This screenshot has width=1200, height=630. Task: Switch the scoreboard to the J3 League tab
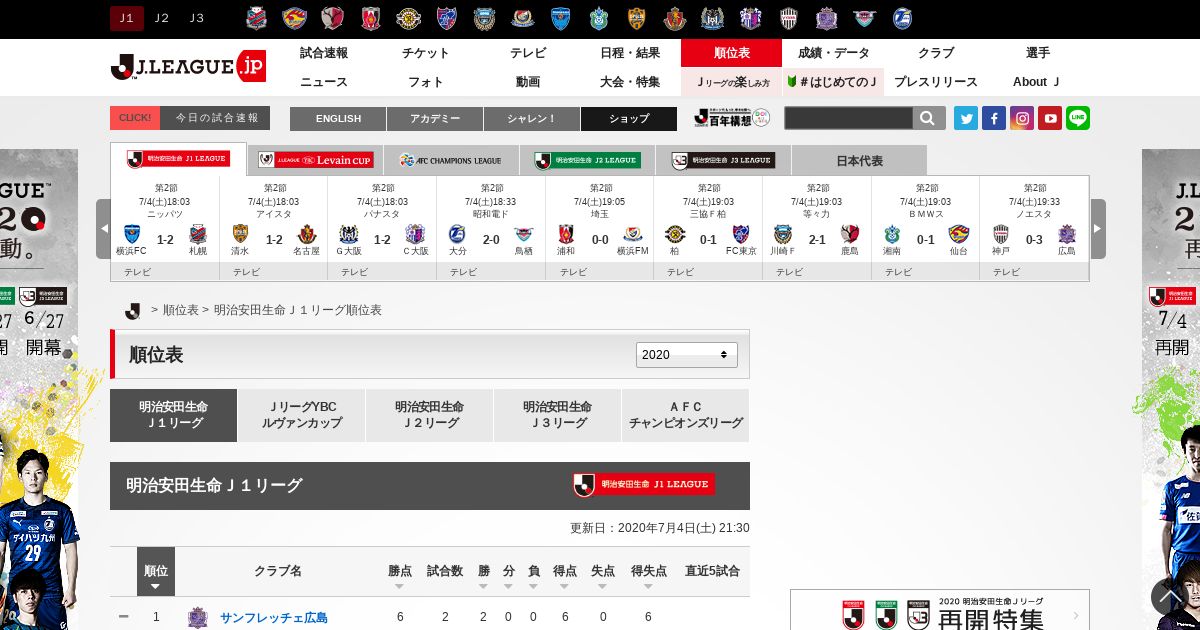point(723,160)
